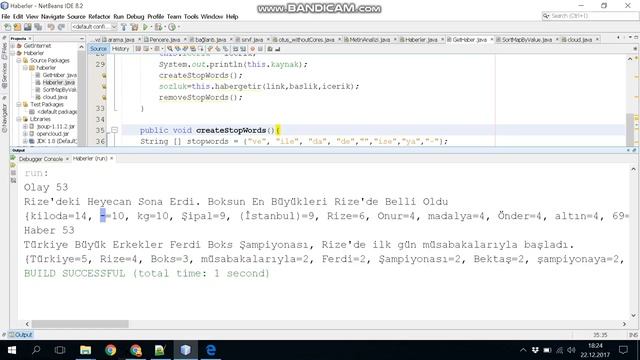The image size is (640, 360).
Task: Switch to the Haberler.java editor tab
Action: coord(420,40)
